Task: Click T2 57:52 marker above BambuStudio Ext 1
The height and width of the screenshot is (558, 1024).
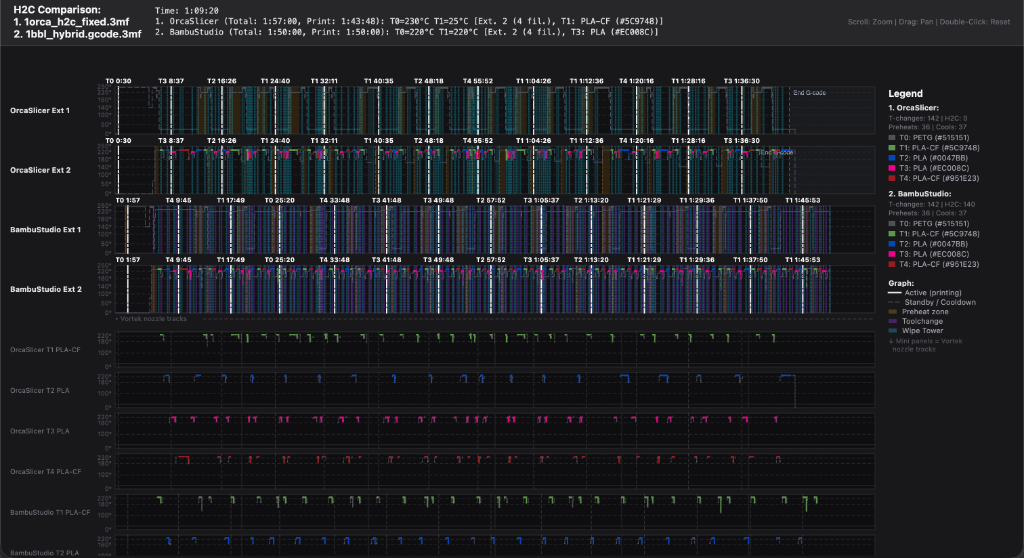Action: 490,201
